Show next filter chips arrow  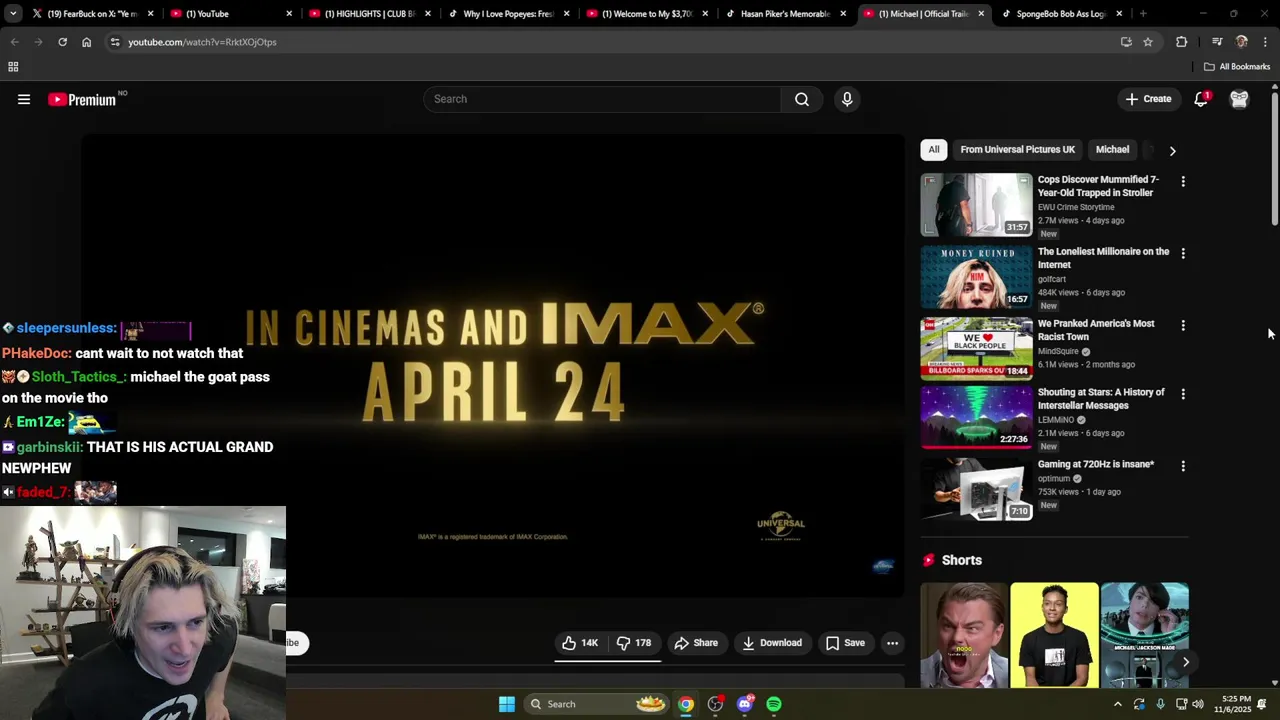pos(1172,150)
